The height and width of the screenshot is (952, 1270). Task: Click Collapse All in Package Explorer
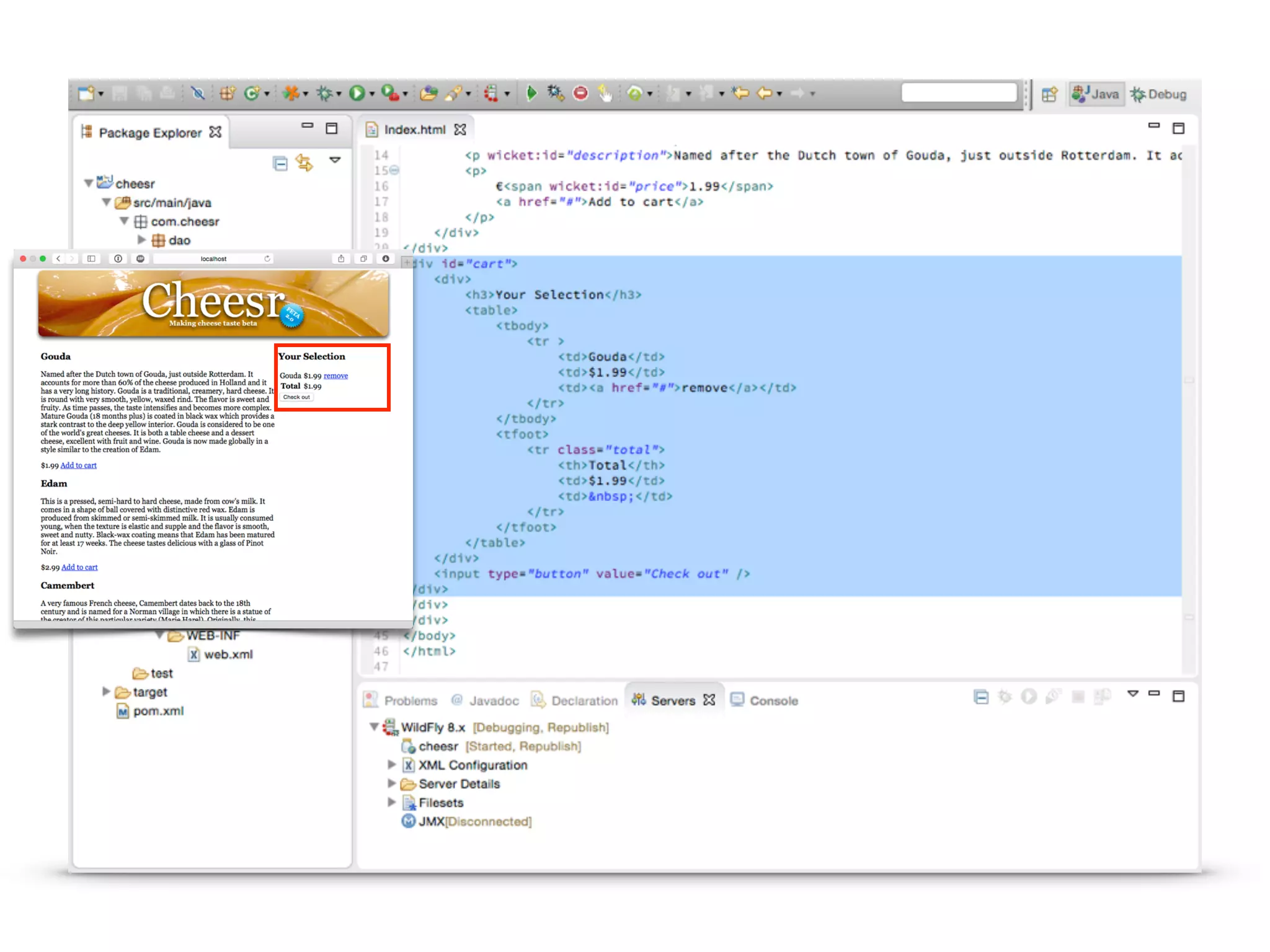(x=280, y=164)
